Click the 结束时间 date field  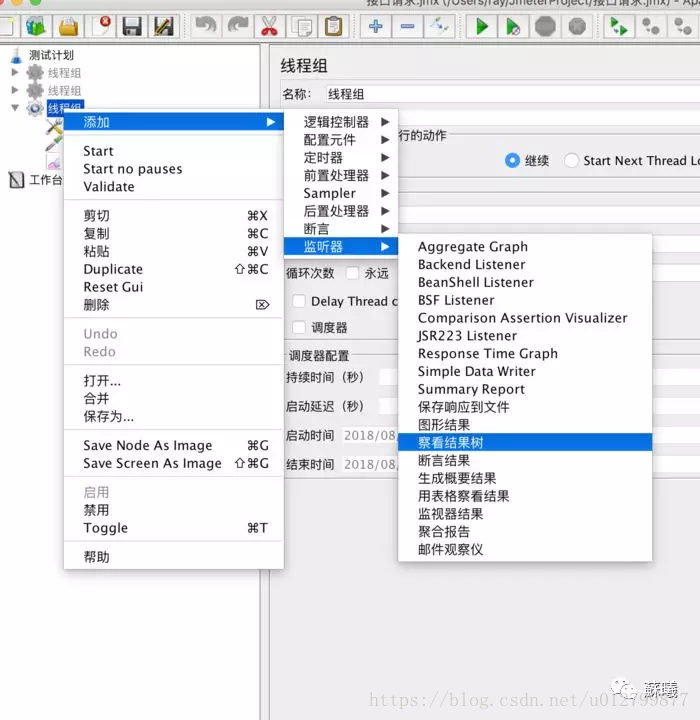(370, 464)
